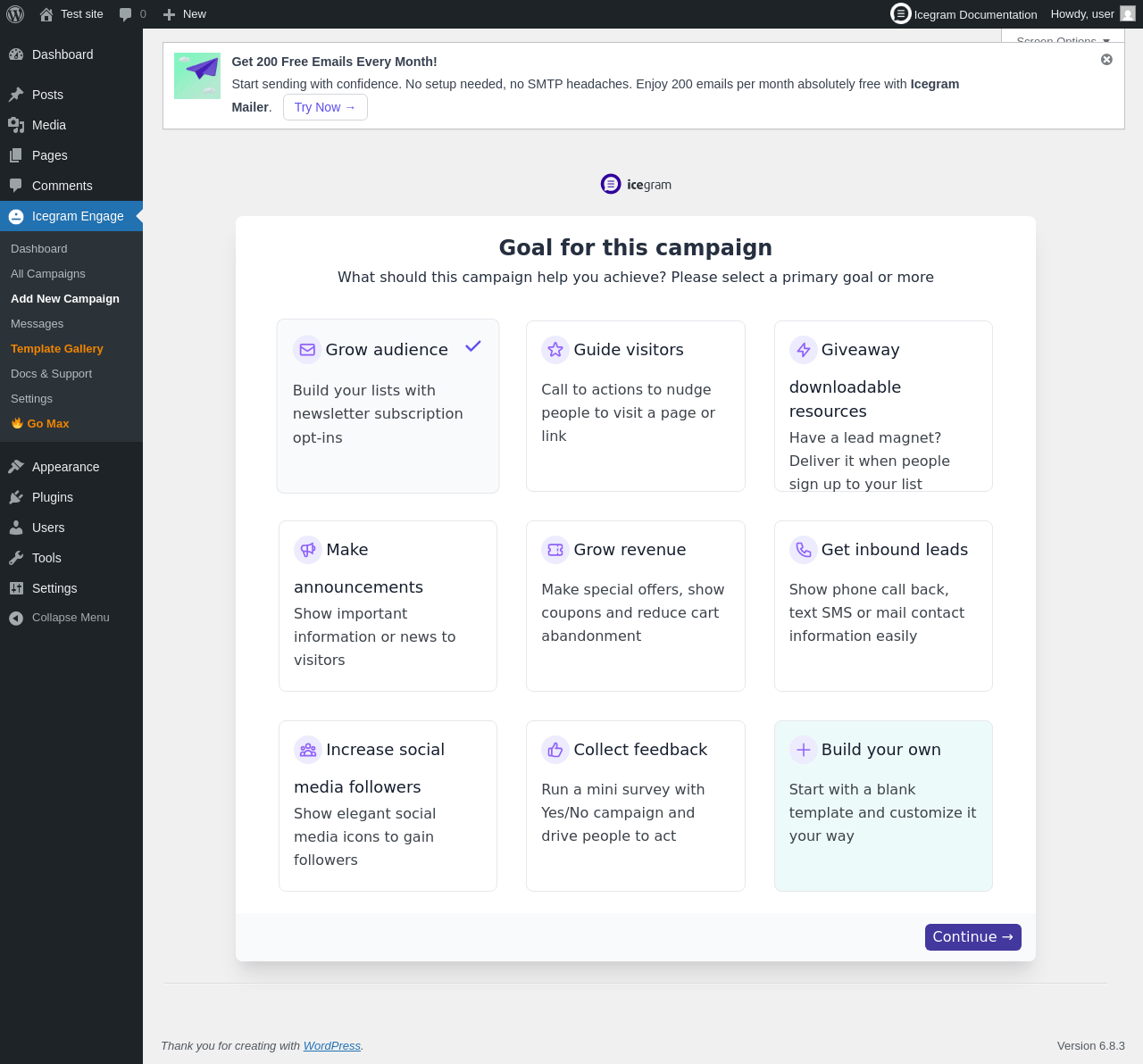The width and height of the screenshot is (1143, 1064).
Task: Click the megaphone icon for announcements
Action: pyautogui.click(x=308, y=550)
